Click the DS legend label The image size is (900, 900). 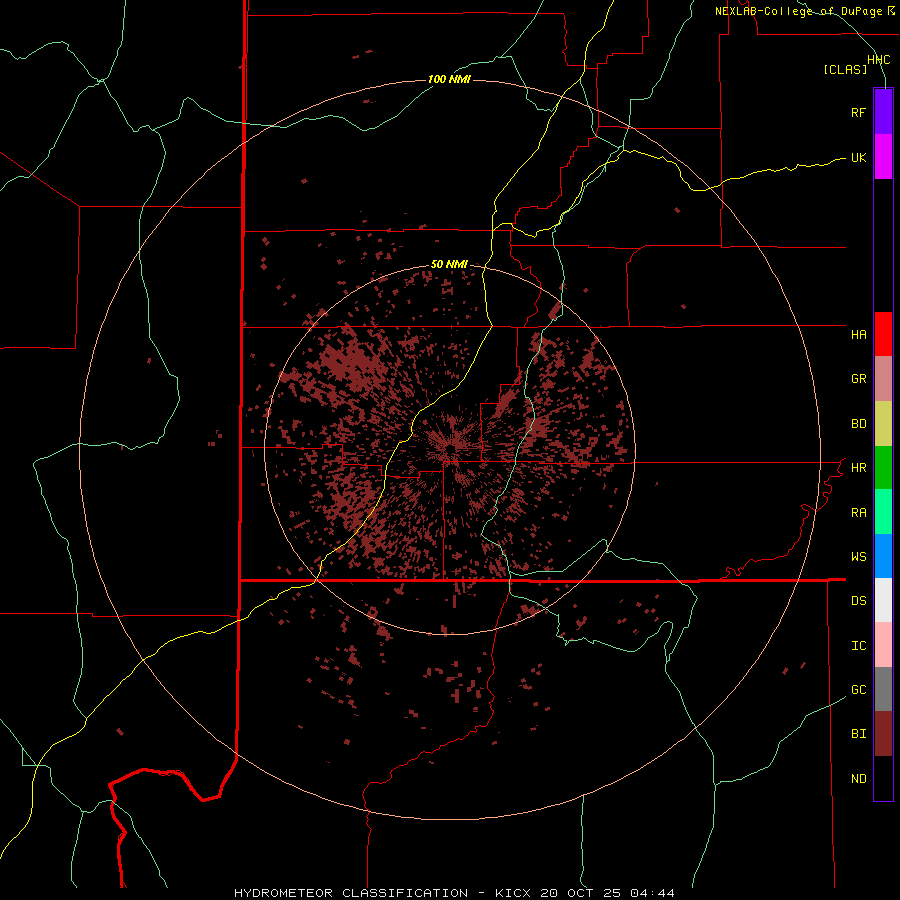858,601
